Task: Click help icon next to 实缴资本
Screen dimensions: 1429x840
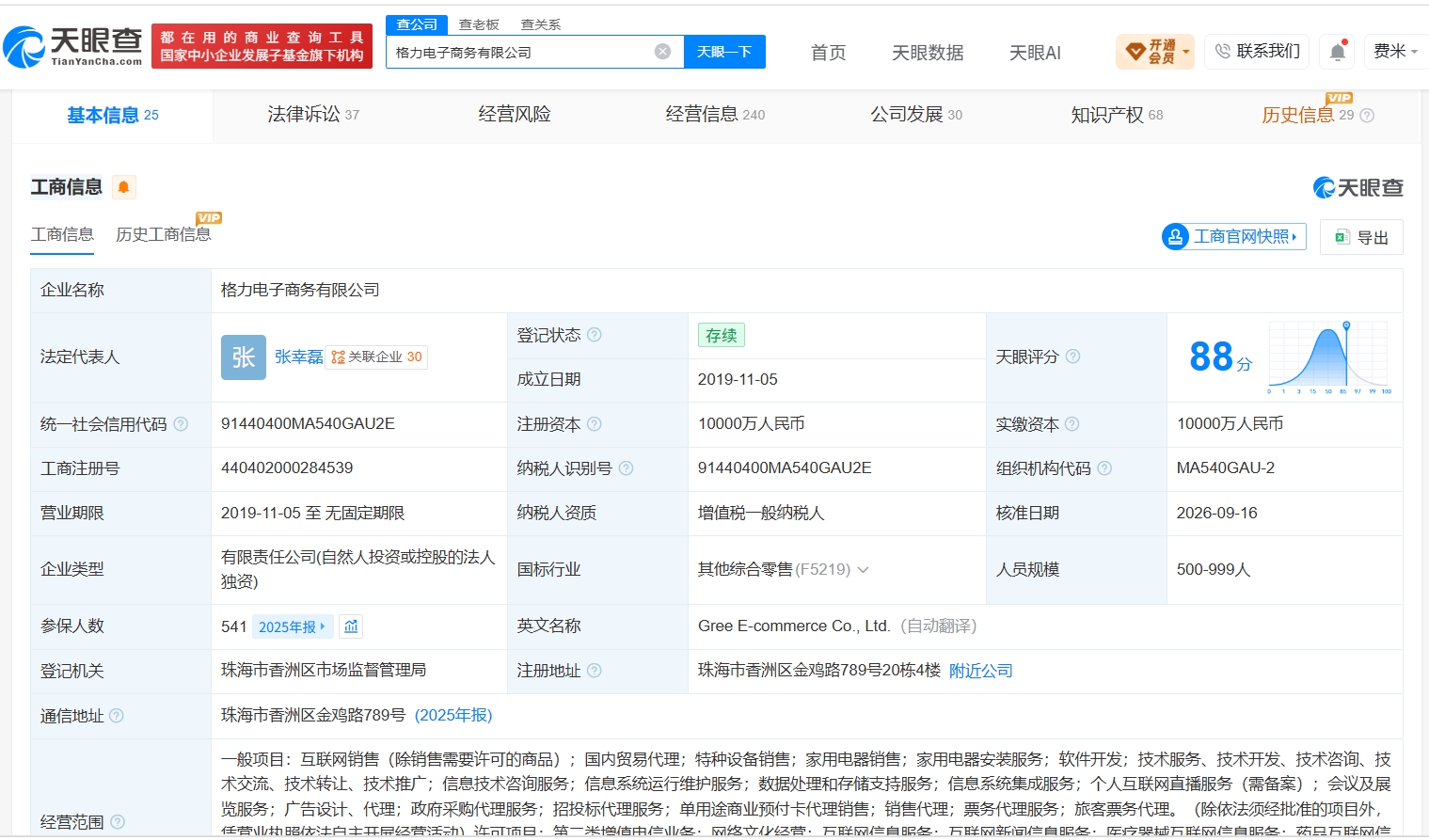Action: (x=1072, y=424)
